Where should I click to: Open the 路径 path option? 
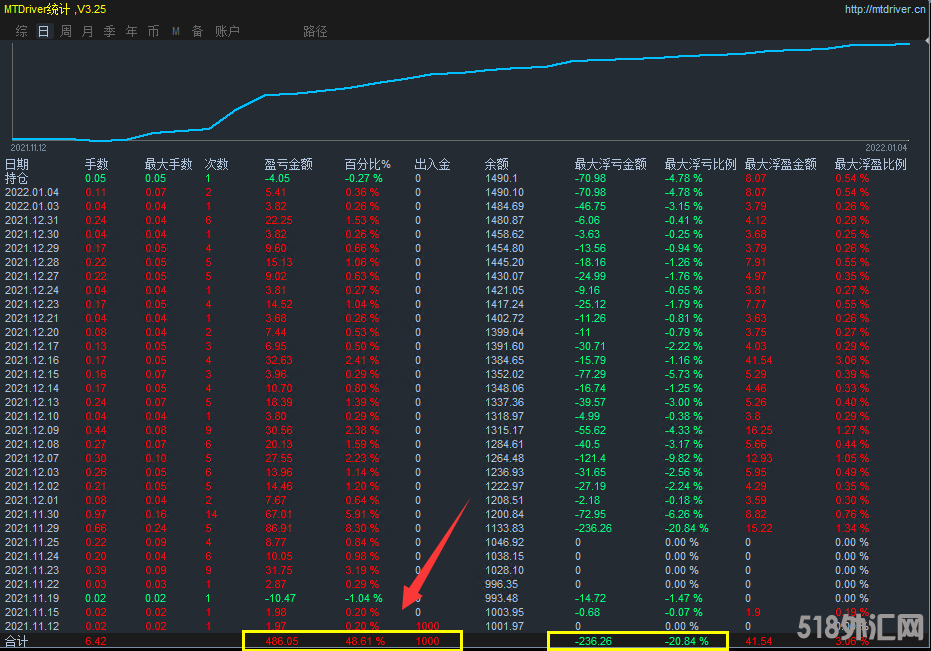click(x=315, y=31)
